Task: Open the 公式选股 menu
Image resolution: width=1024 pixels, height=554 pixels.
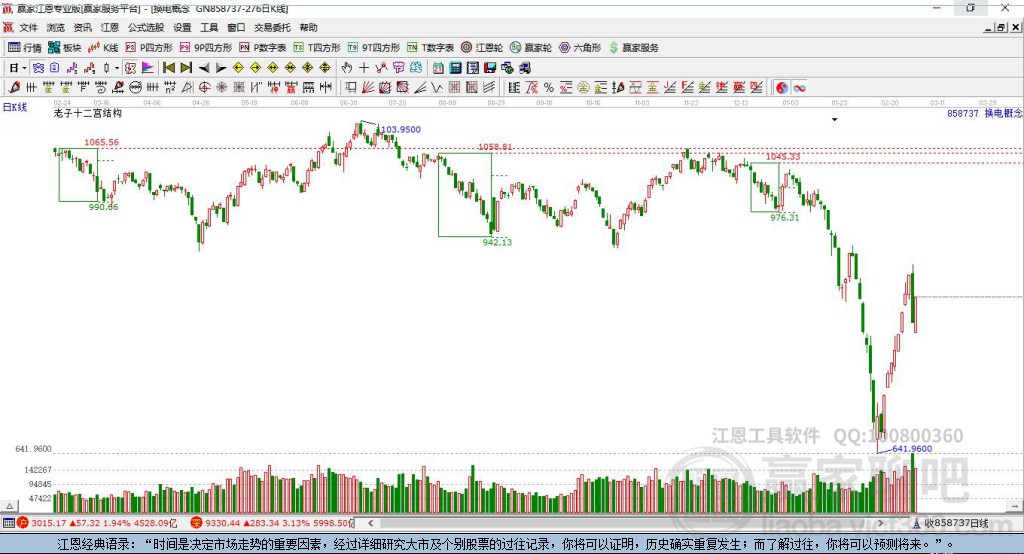Action: point(146,27)
